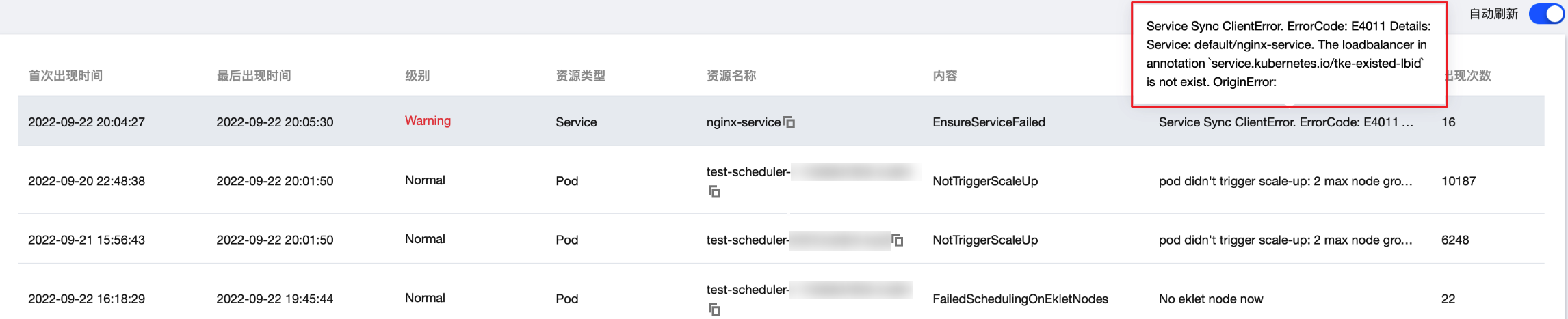
Task: Click the 级别 column header
Action: (417, 76)
